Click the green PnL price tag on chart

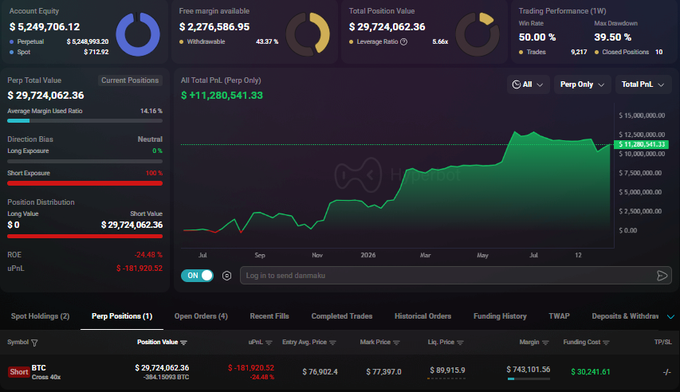click(x=641, y=144)
